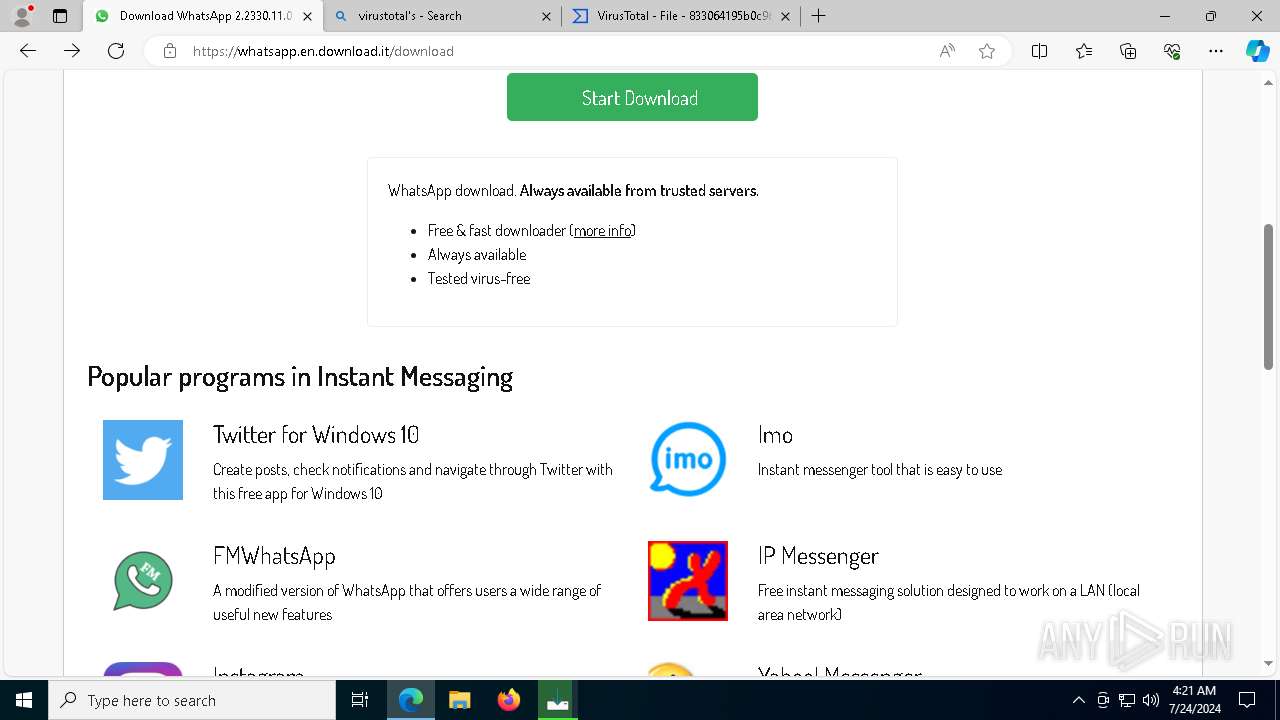Switch to the virustotal's Search tab
The height and width of the screenshot is (720, 1280).
tap(443, 16)
